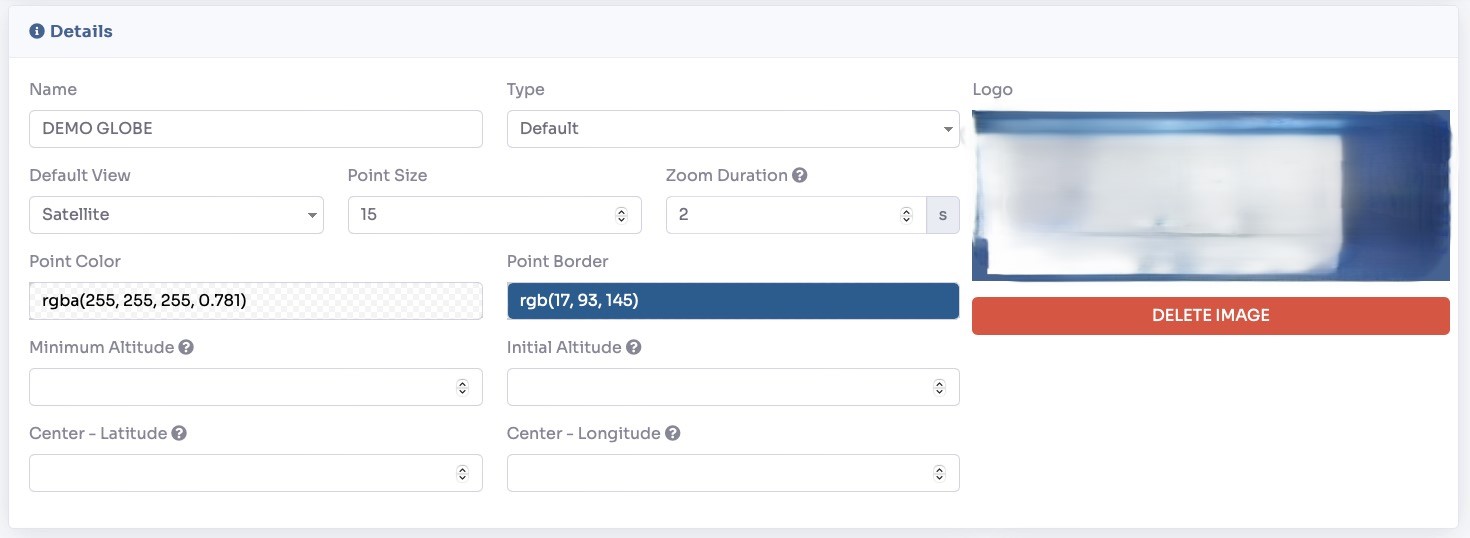Click the Center - Latitude stepper arrows

tap(462, 473)
